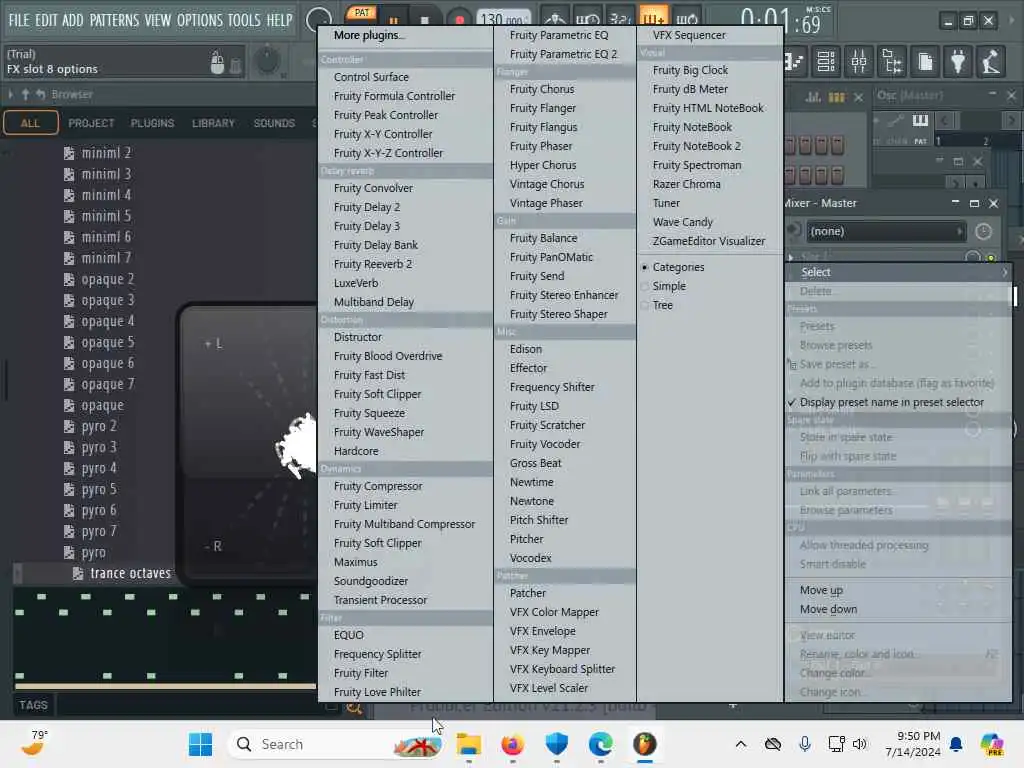Image resolution: width=1024 pixels, height=768 pixels.
Task: Click the piano keys icon in Osc window
Action: click(x=920, y=120)
